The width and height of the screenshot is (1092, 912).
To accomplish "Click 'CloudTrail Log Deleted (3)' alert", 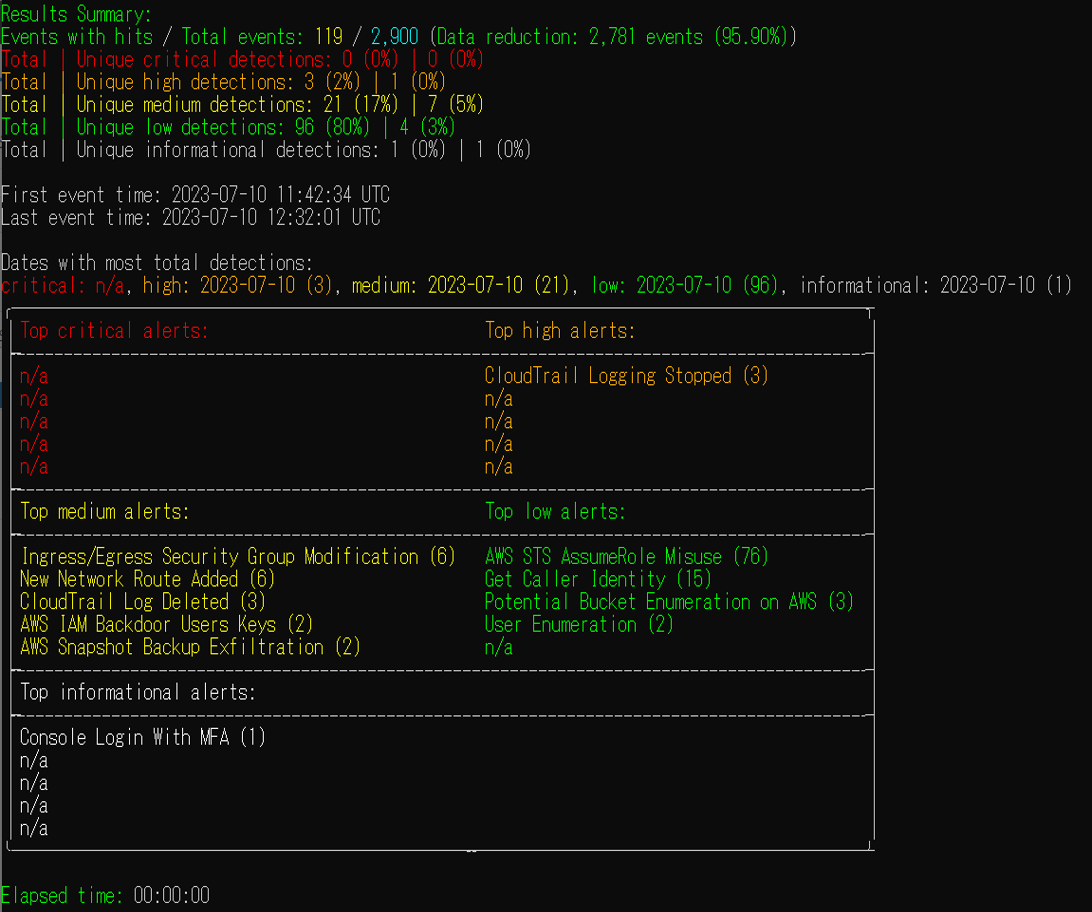I will [143, 602].
